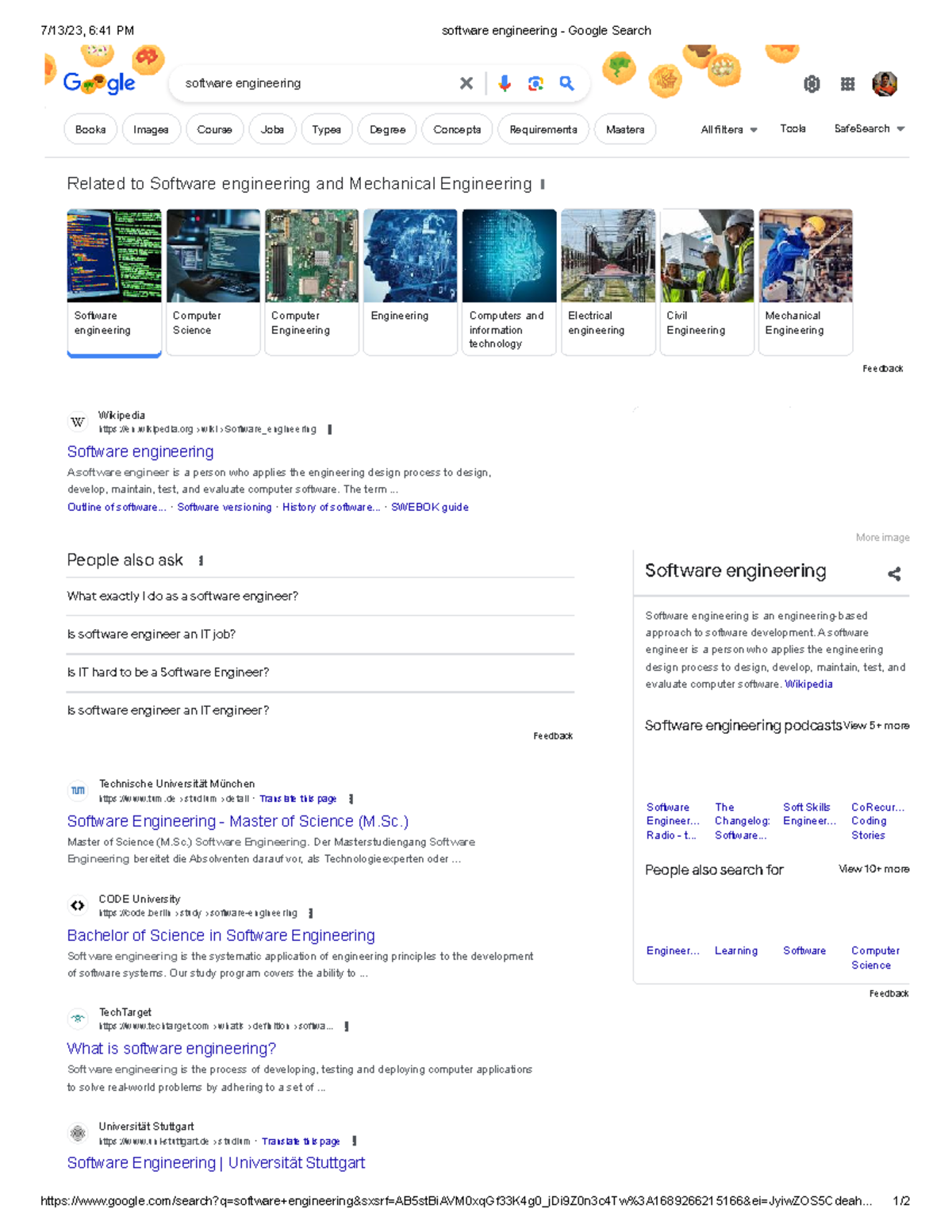Open the three-dot options beside the Wikipedia result
Screen dimensions: 952x1232
(x=330, y=428)
